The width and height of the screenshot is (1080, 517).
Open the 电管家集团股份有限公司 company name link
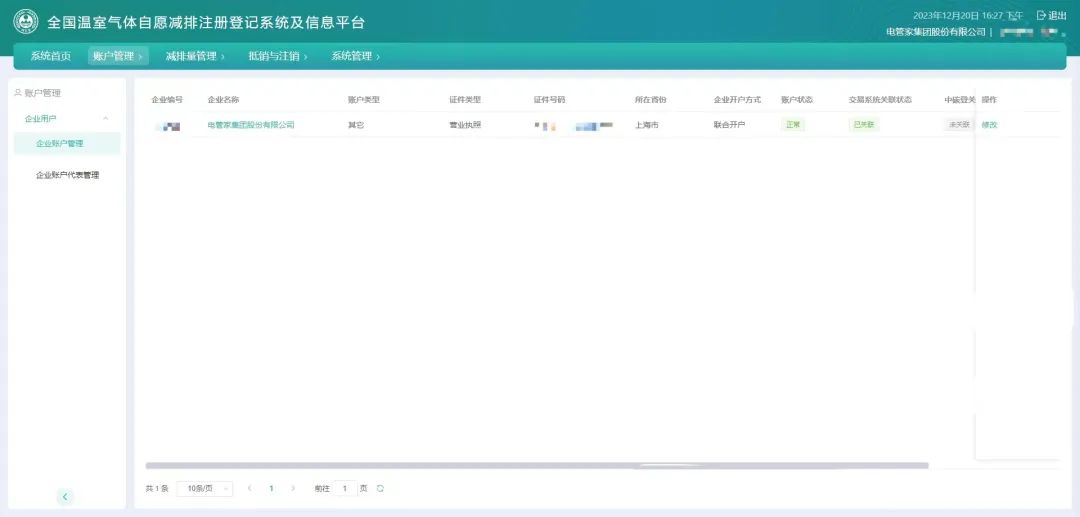251,125
